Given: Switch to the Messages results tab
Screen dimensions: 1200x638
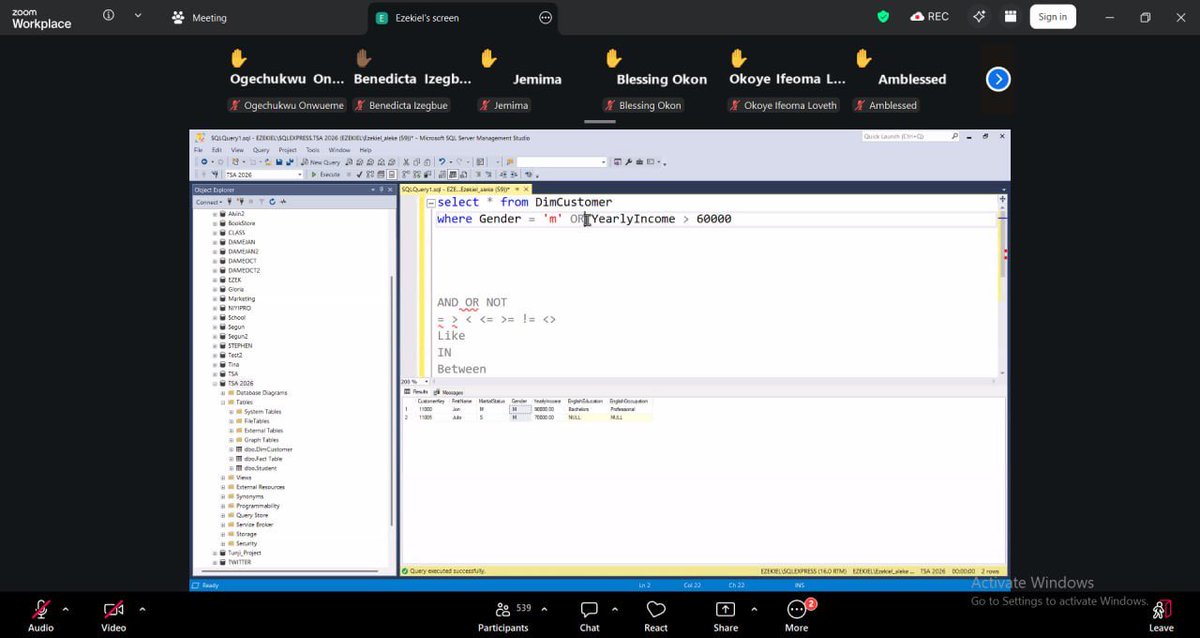Looking at the screenshot, I should coord(450,392).
